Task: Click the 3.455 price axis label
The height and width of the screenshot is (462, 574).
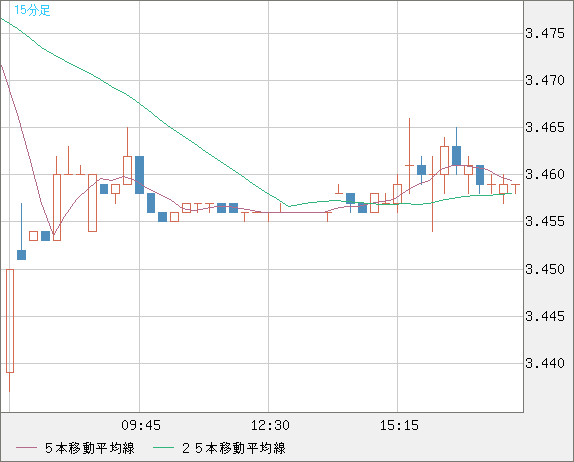Action: point(545,222)
